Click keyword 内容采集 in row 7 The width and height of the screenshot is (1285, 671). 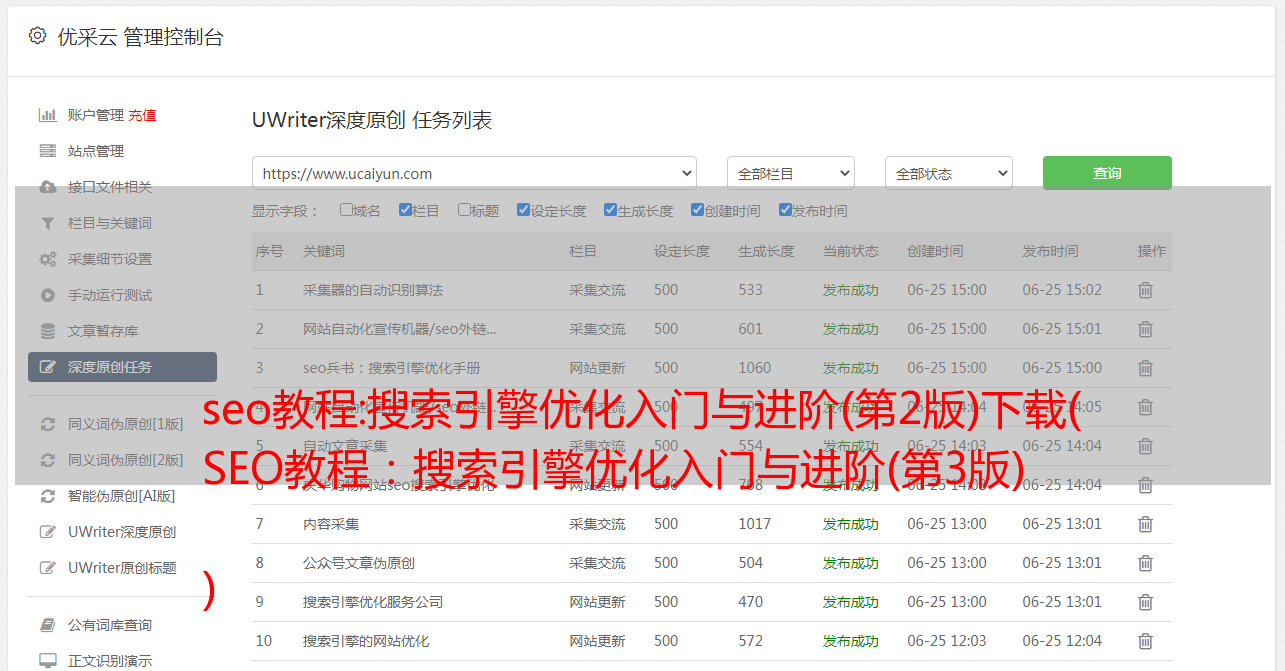click(331, 524)
